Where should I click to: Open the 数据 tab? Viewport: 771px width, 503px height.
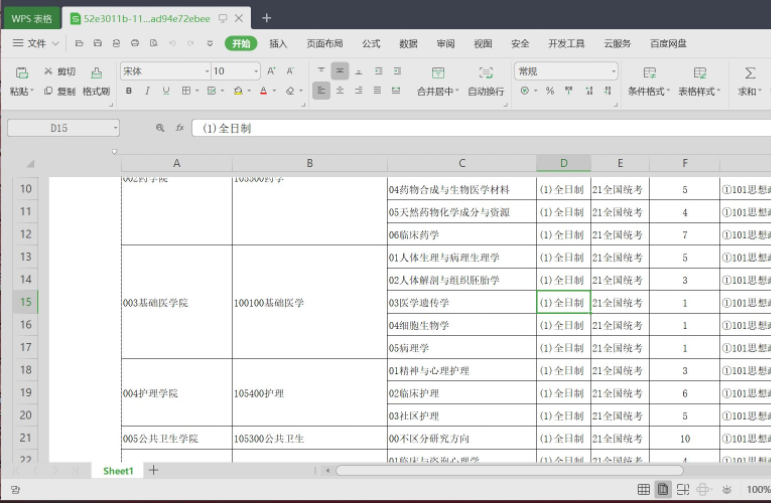[408, 43]
